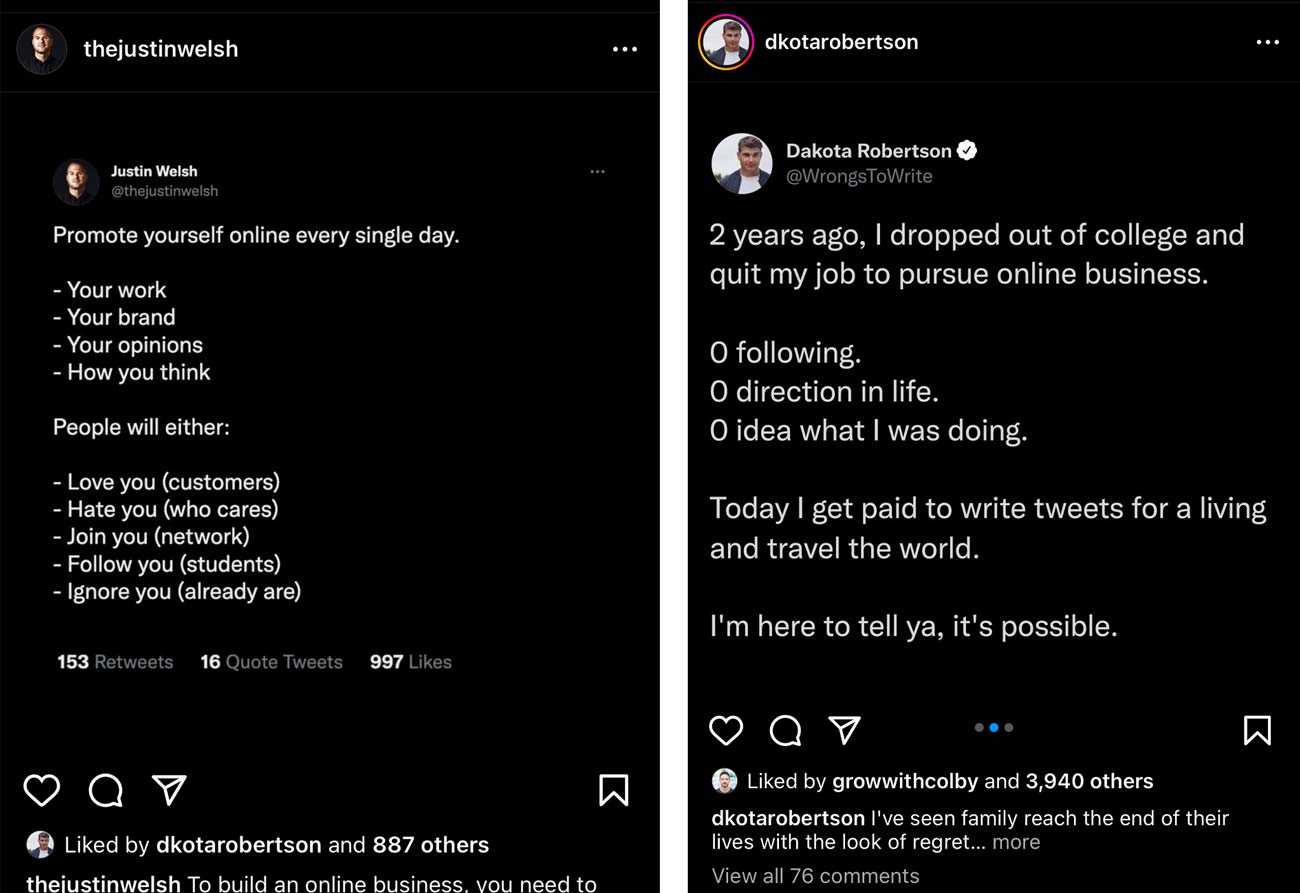Screen dimensions: 1300x893
Task: Save the dkotarobertson post with bookmark icon
Action: [x=1257, y=730]
